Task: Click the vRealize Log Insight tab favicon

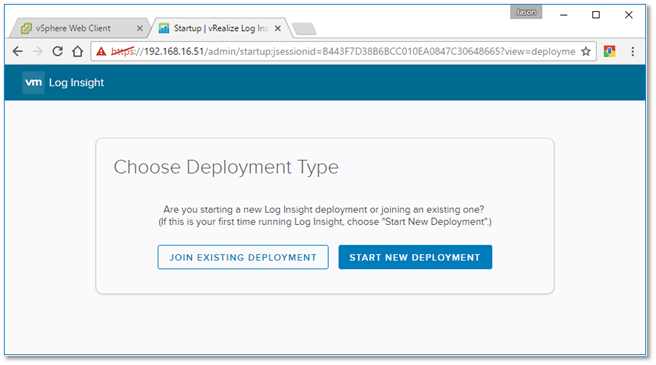Action: 164,28
